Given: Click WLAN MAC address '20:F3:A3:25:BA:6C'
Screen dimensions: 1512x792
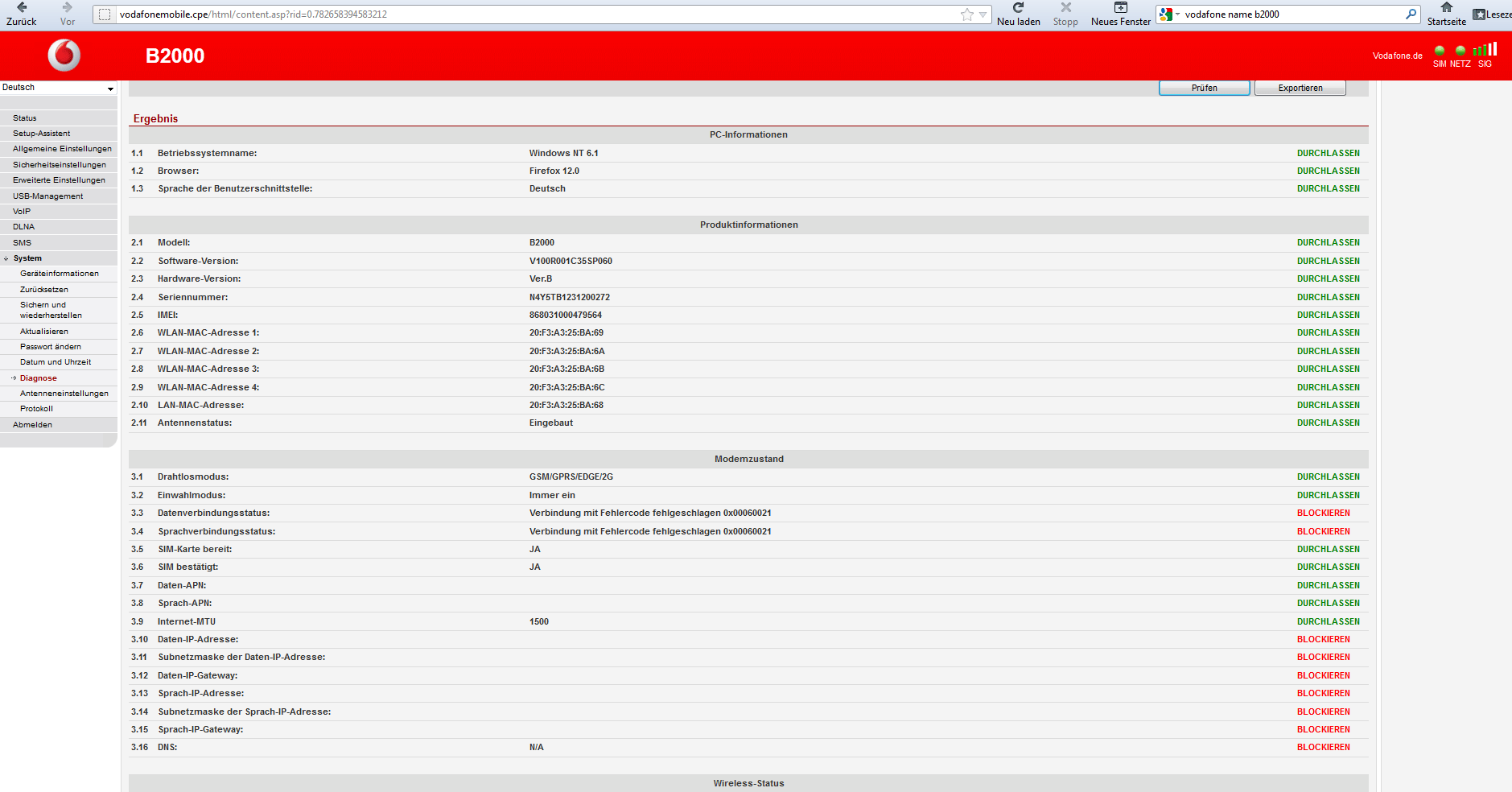Looking at the screenshot, I should tap(566, 387).
